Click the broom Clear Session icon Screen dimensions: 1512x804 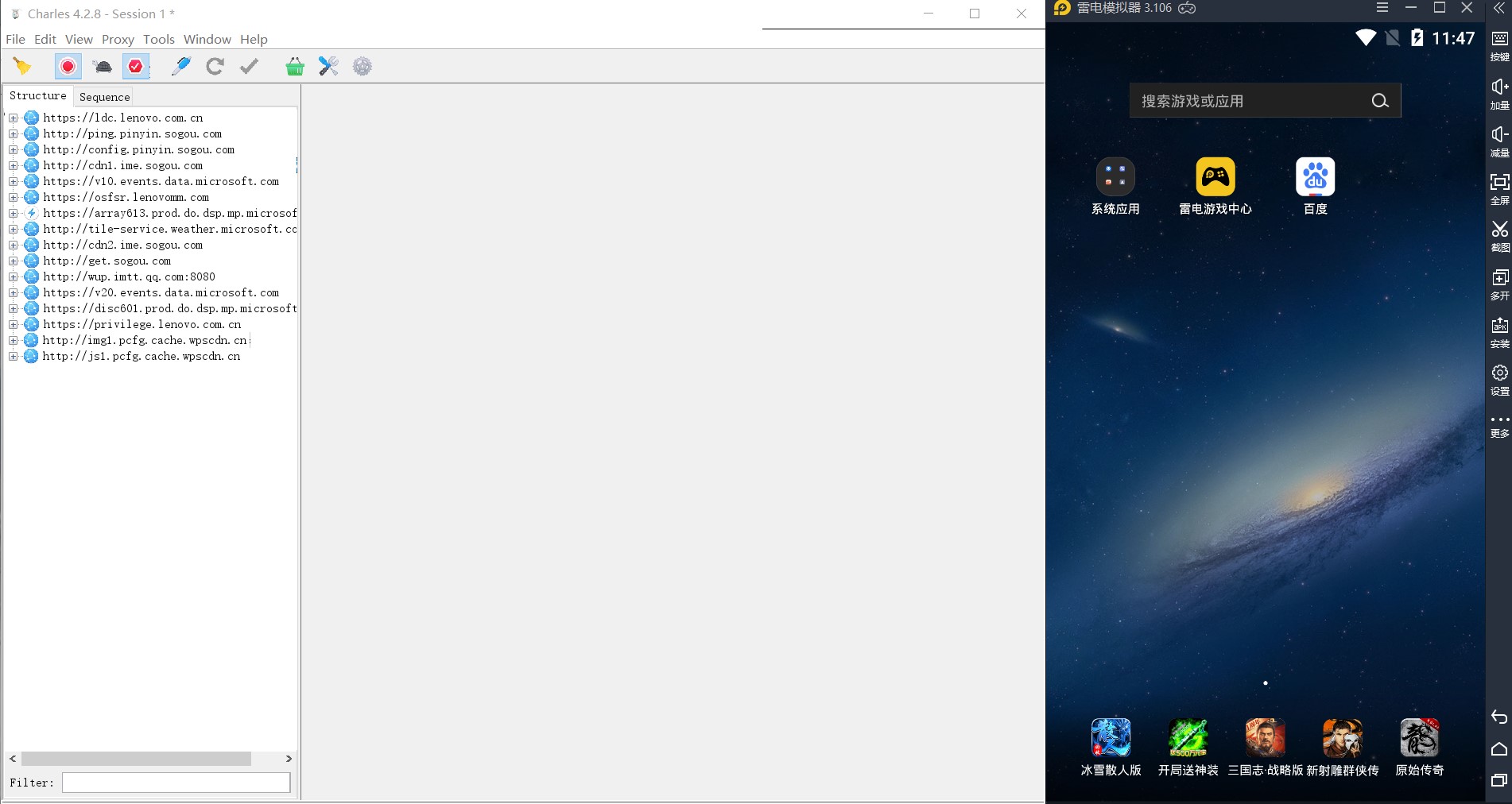22,67
